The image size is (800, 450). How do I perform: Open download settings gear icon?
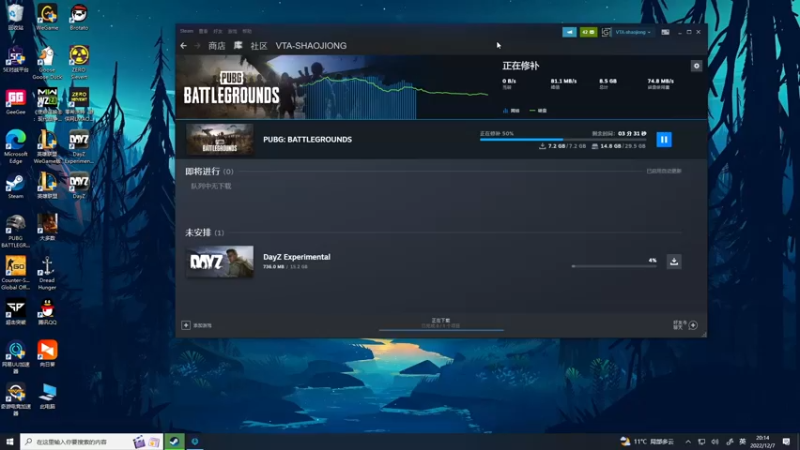click(x=696, y=66)
